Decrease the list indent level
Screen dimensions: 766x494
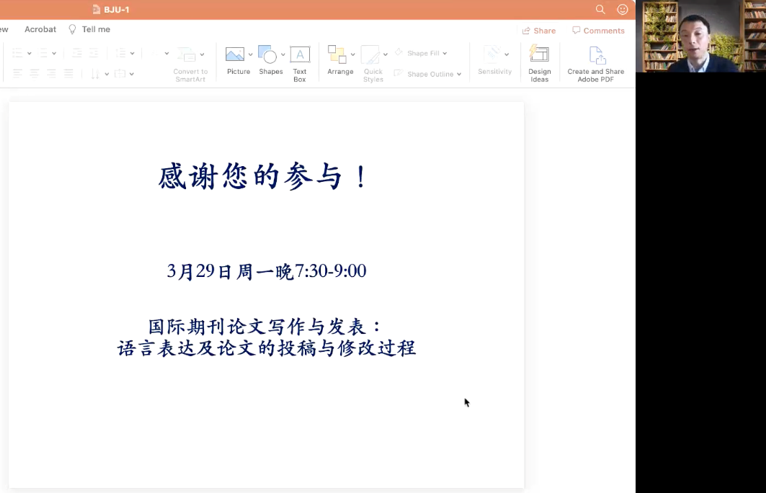coord(77,53)
